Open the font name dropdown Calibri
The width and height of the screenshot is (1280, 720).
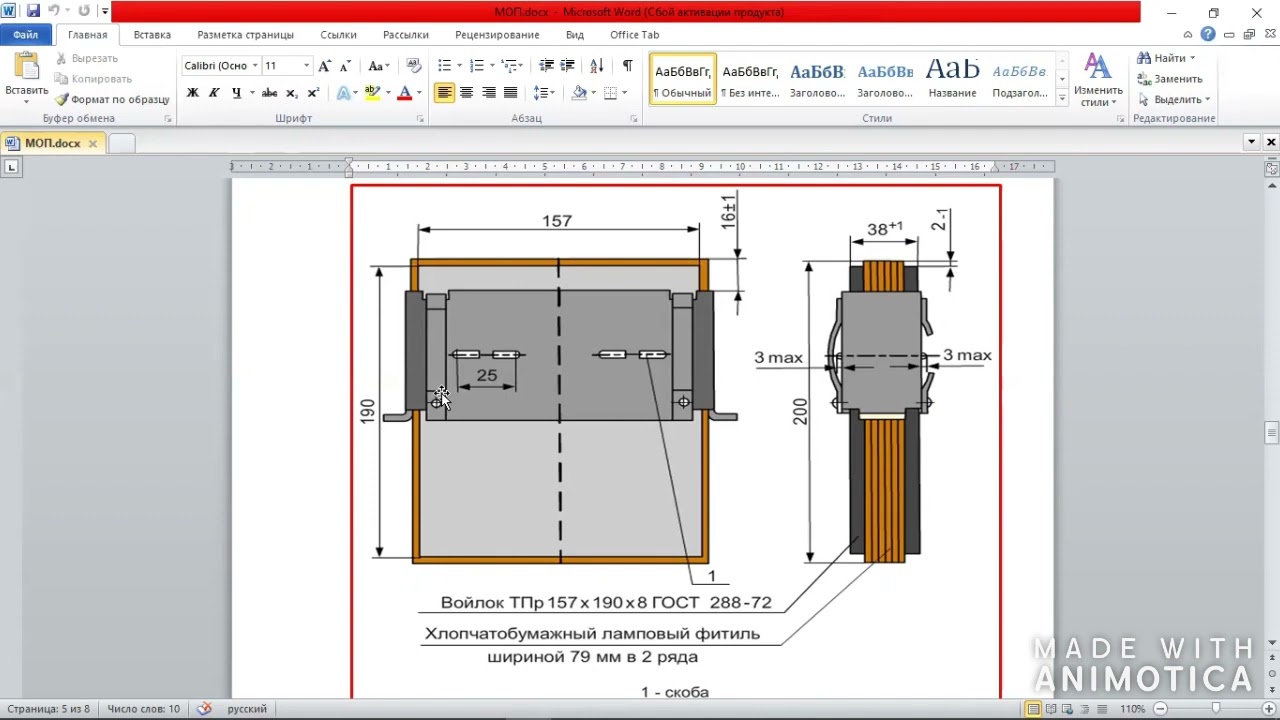255,65
